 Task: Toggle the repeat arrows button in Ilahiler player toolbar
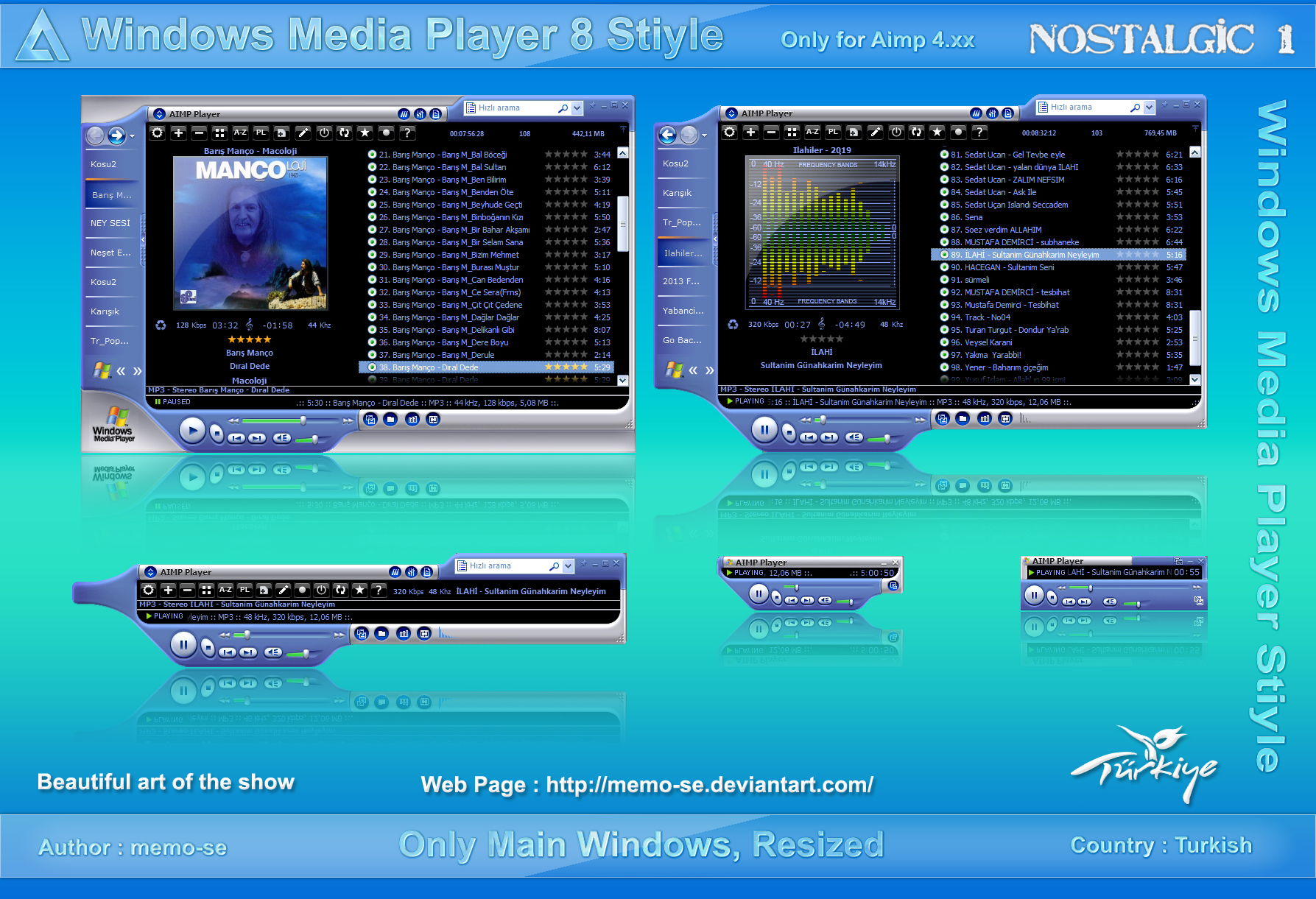[x=916, y=132]
